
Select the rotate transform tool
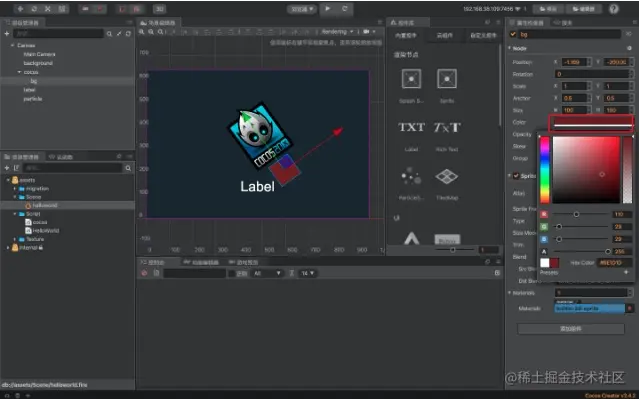(x=34, y=9)
